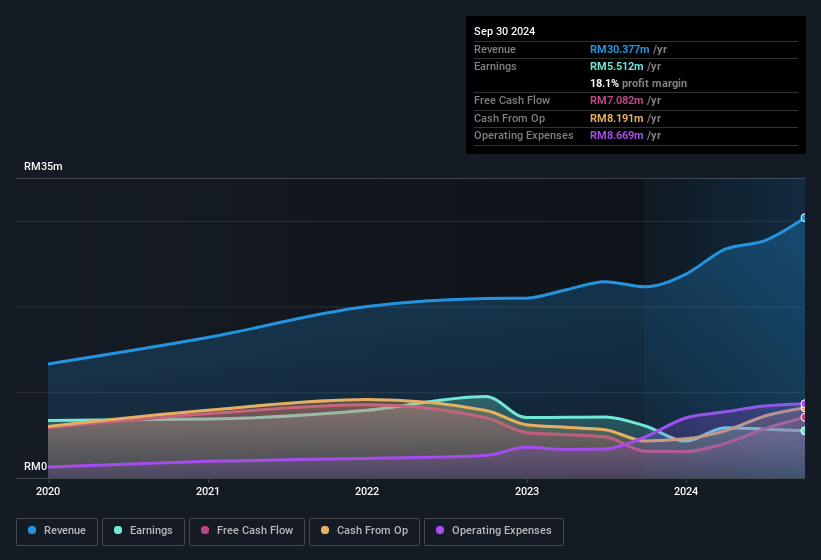821x560 pixels.
Task: Select the 18.1% profit margin text
Action: coord(638,83)
